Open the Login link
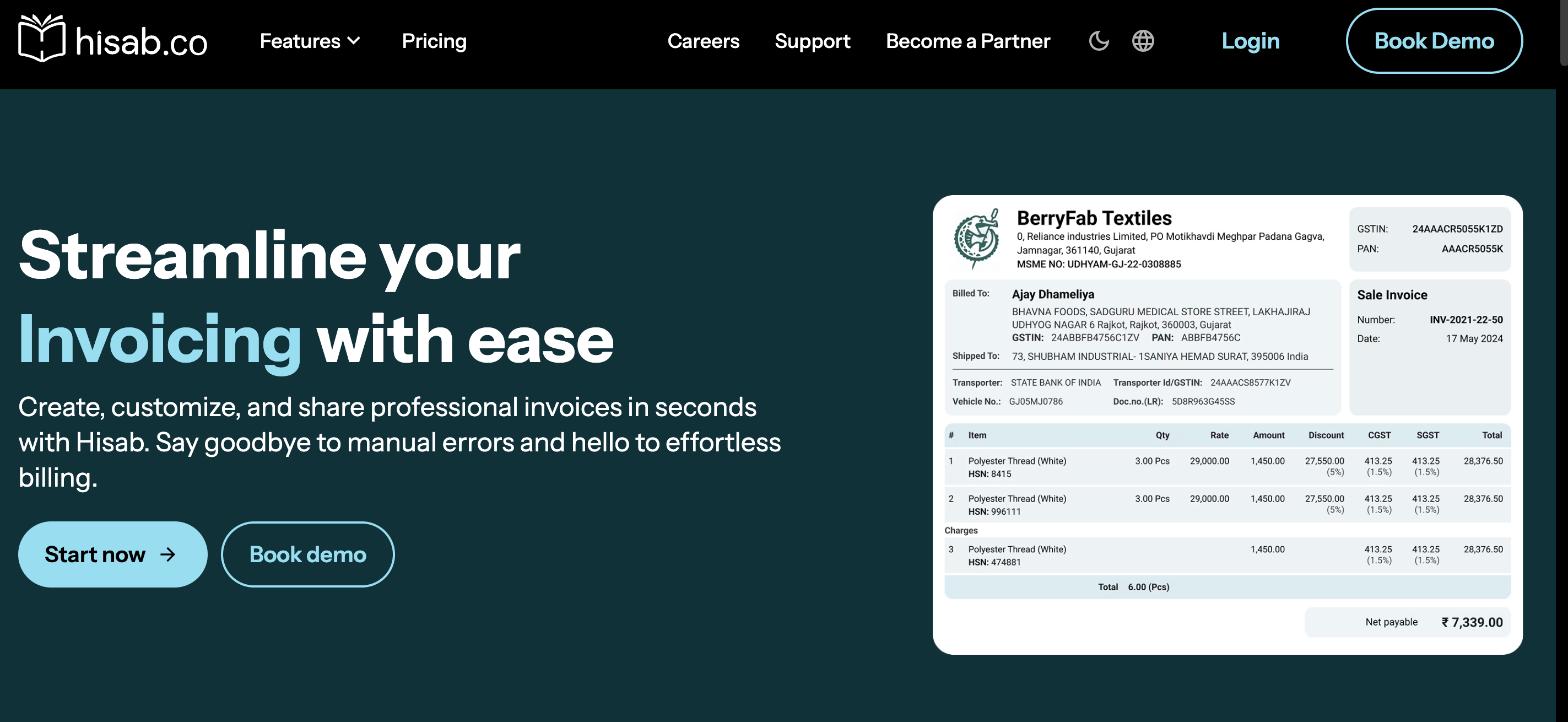Viewport: 1568px width, 722px height. coord(1250,41)
